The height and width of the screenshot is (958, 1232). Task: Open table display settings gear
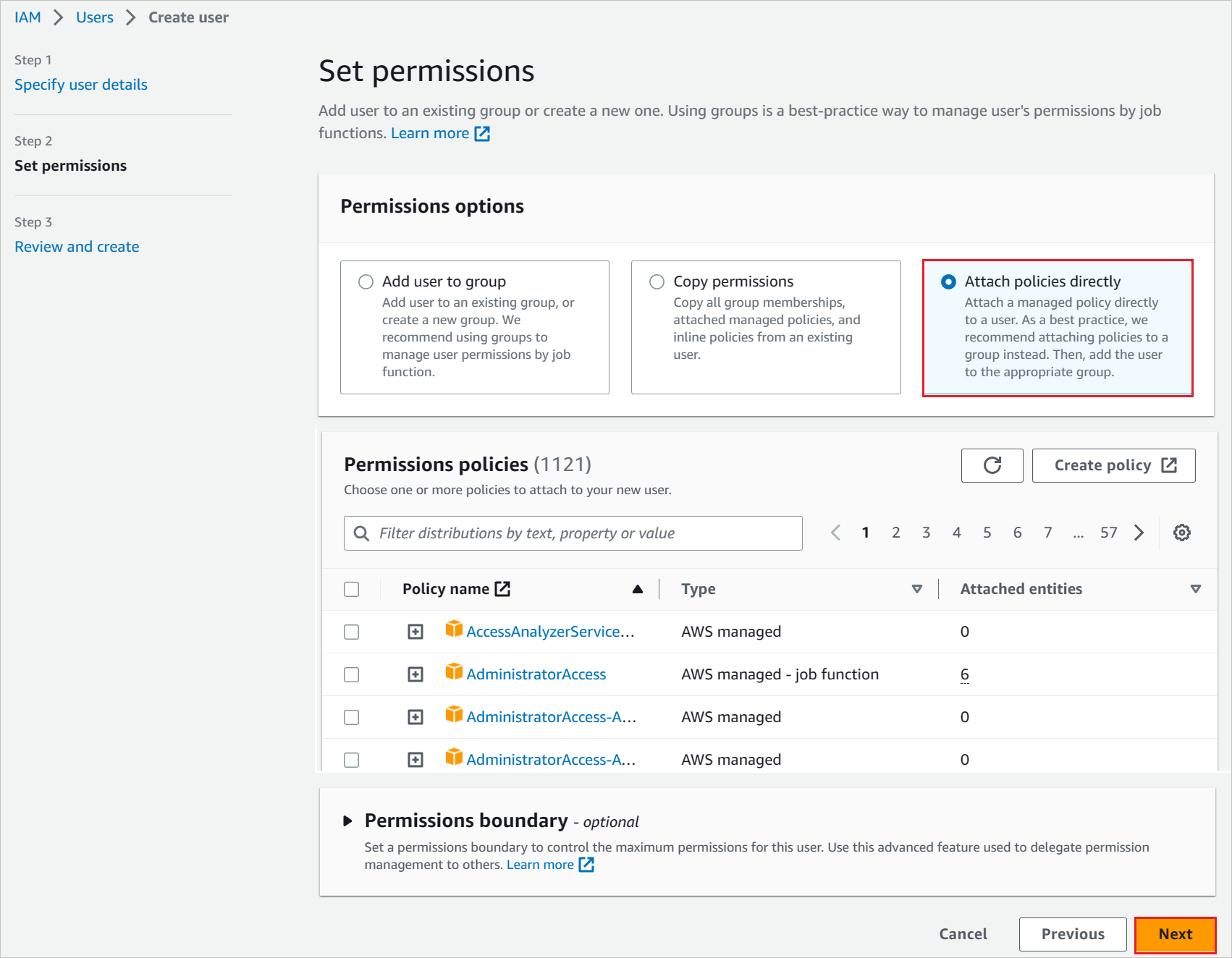tap(1182, 533)
